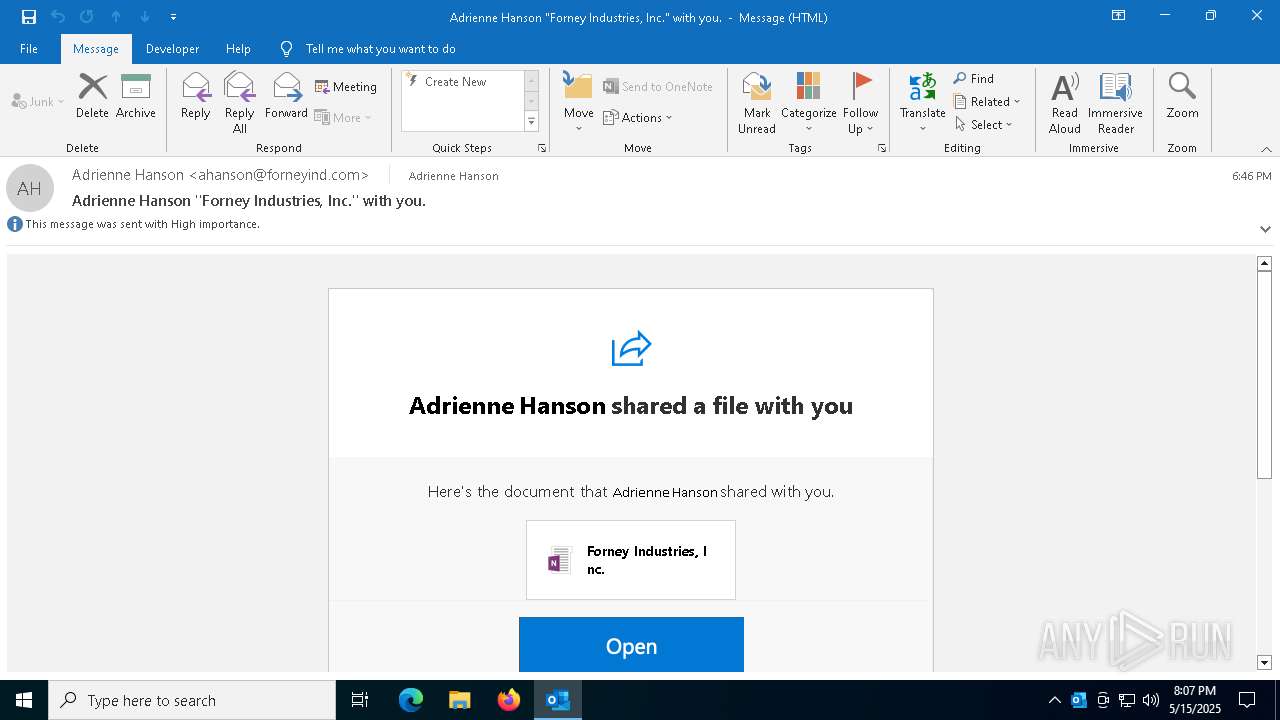Open the Help tab
The width and height of the screenshot is (1280, 720).
[x=238, y=49]
